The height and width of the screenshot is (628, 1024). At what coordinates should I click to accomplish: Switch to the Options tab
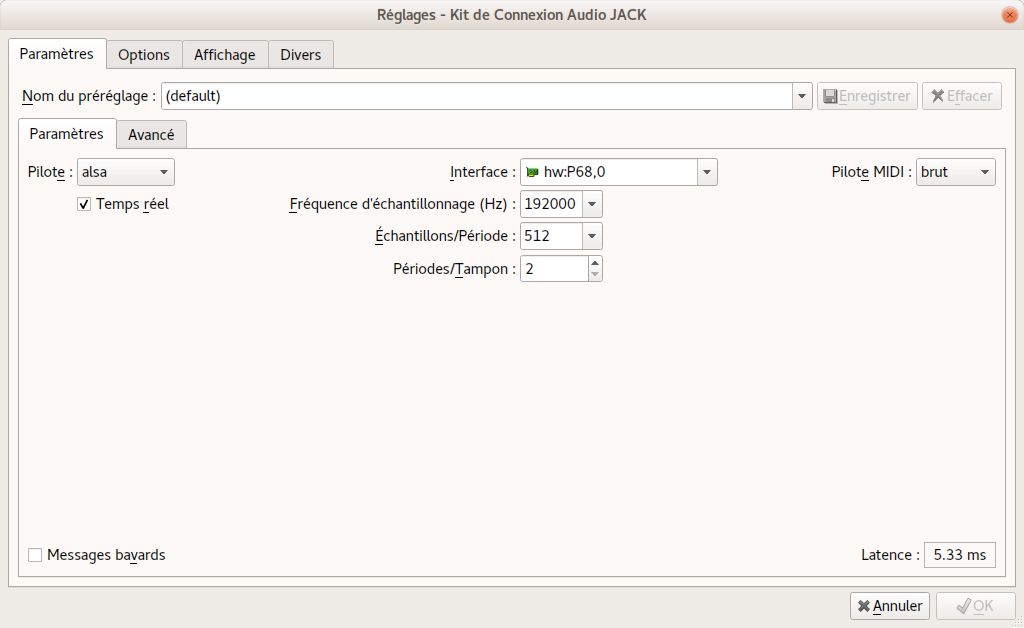(144, 55)
